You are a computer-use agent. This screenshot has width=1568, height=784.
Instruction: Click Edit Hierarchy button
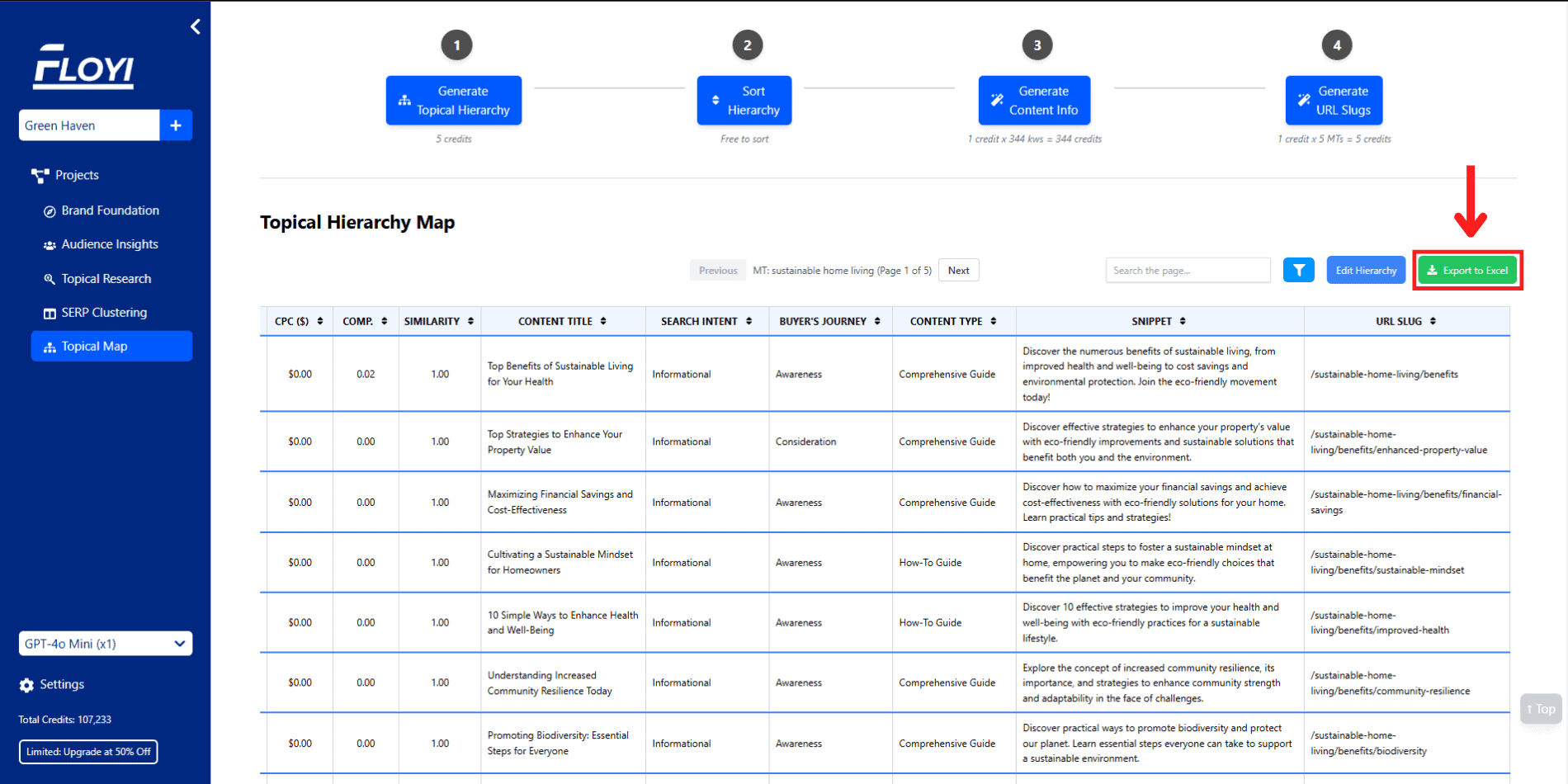pyautogui.click(x=1366, y=271)
